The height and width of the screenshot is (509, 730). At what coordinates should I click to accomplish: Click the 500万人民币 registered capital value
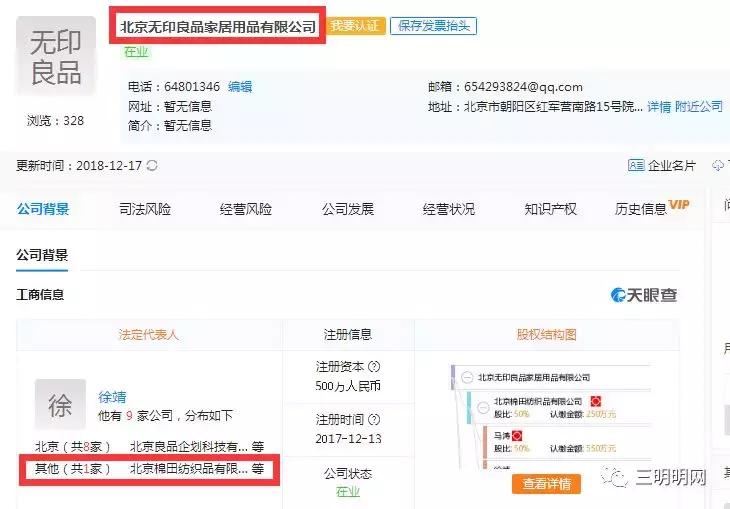348,386
